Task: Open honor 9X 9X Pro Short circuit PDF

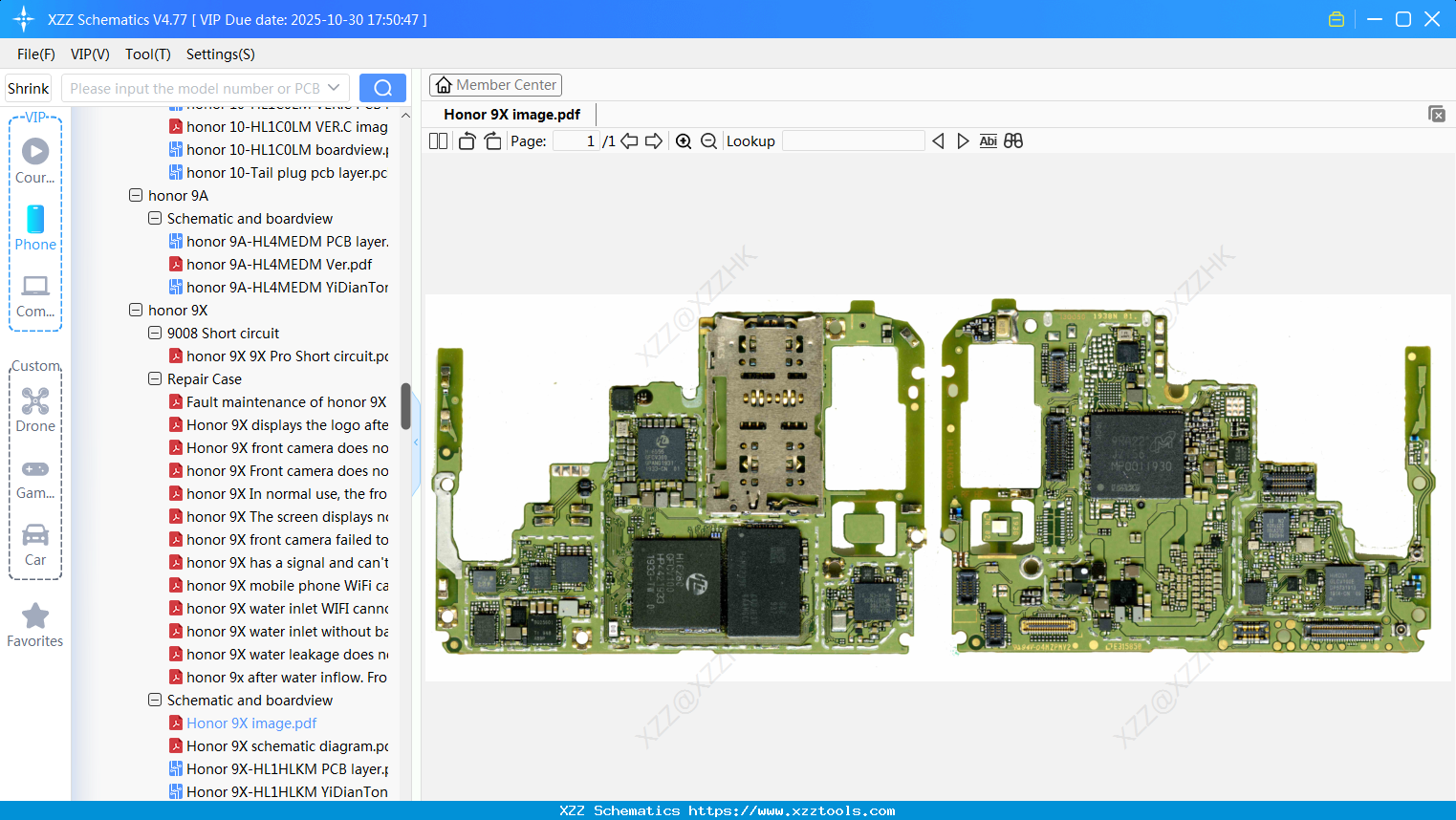Action: pyautogui.click(x=278, y=356)
